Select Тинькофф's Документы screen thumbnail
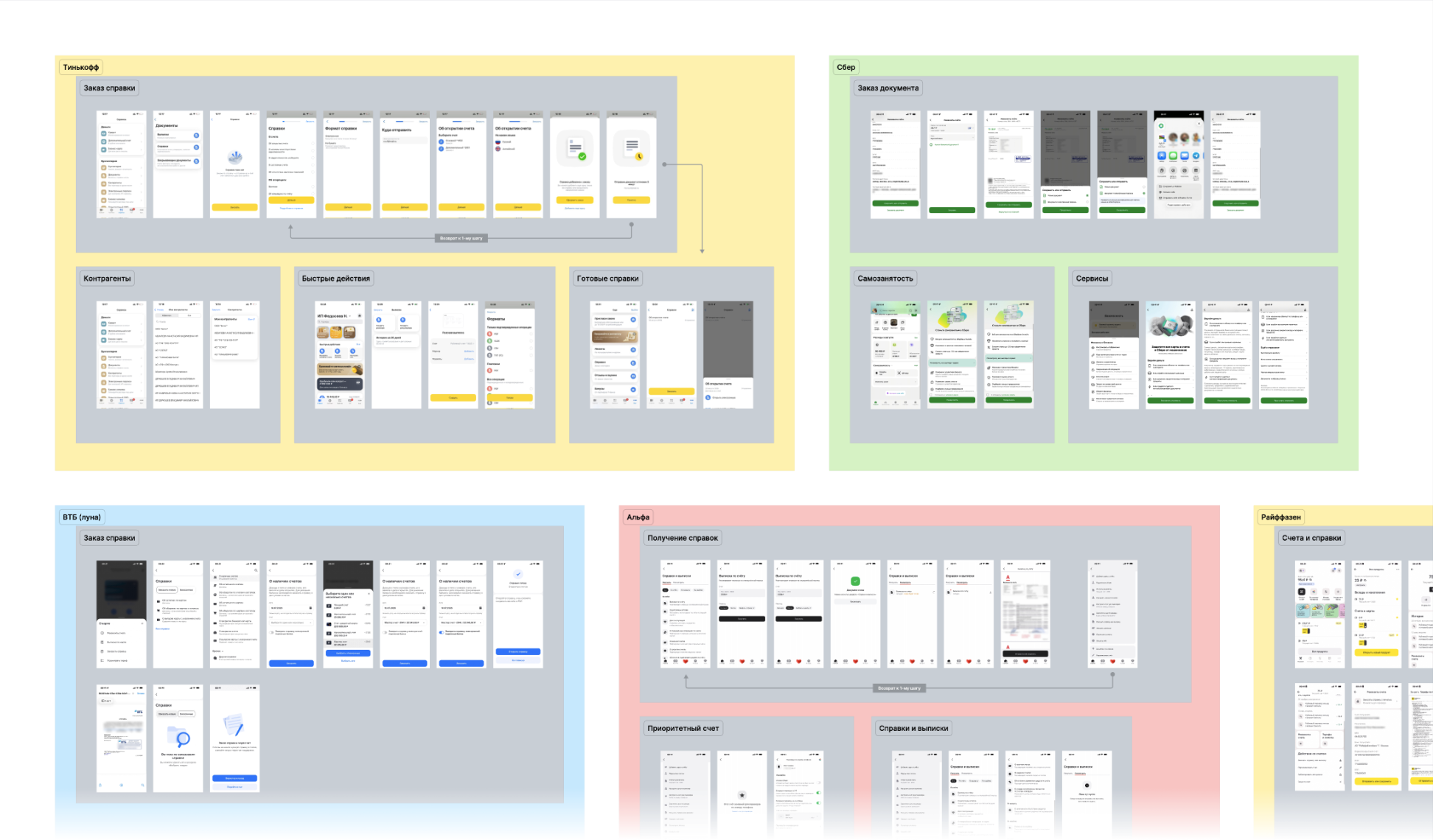1433x840 pixels. click(x=178, y=164)
